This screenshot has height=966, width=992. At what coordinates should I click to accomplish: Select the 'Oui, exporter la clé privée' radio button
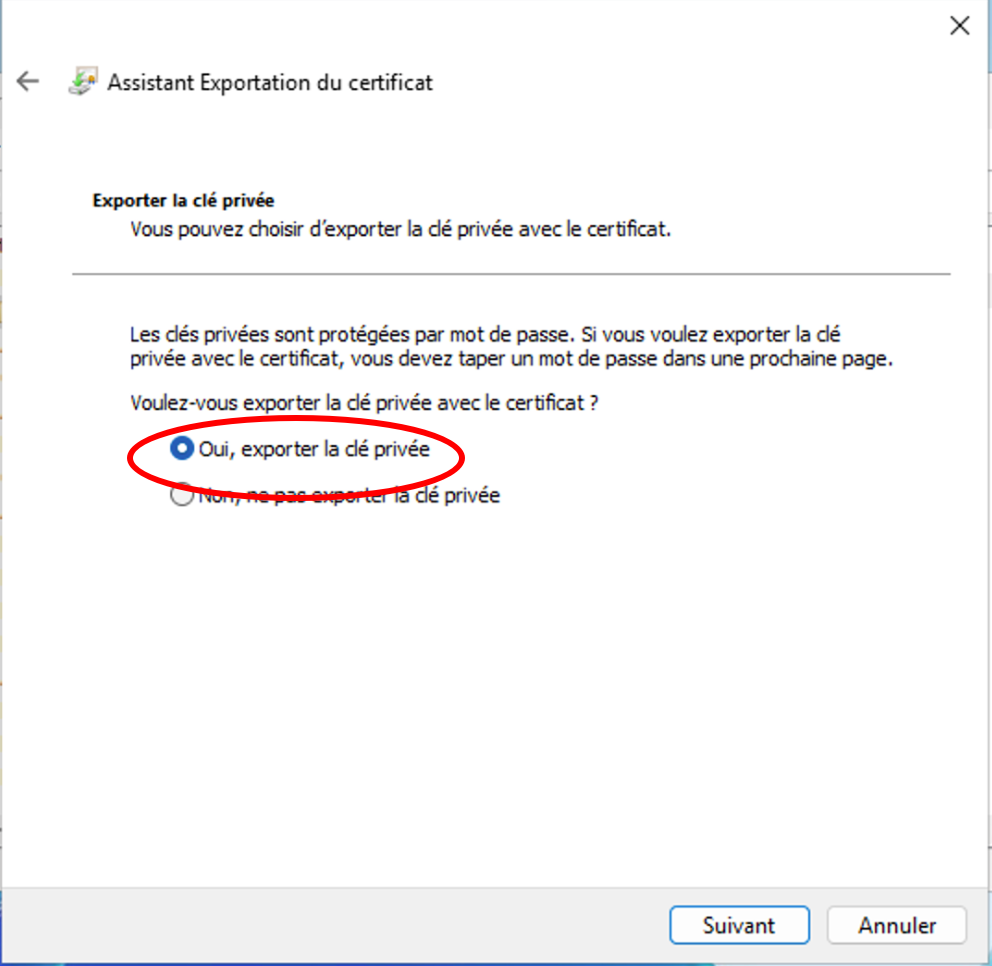tap(181, 449)
